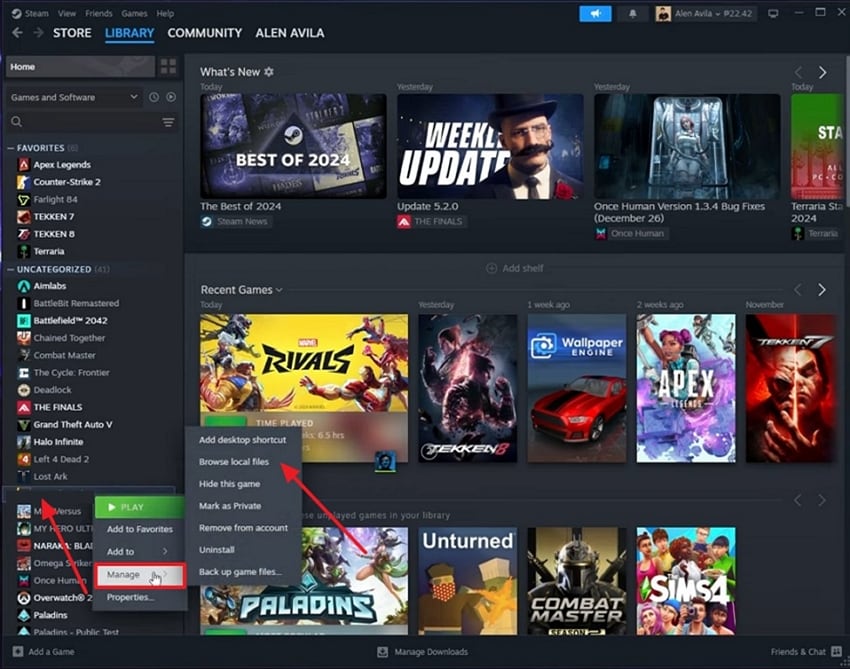Go to the LIBRARY tab
The width and height of the screenshot is (850, 669).
click(x=130, y=33)
